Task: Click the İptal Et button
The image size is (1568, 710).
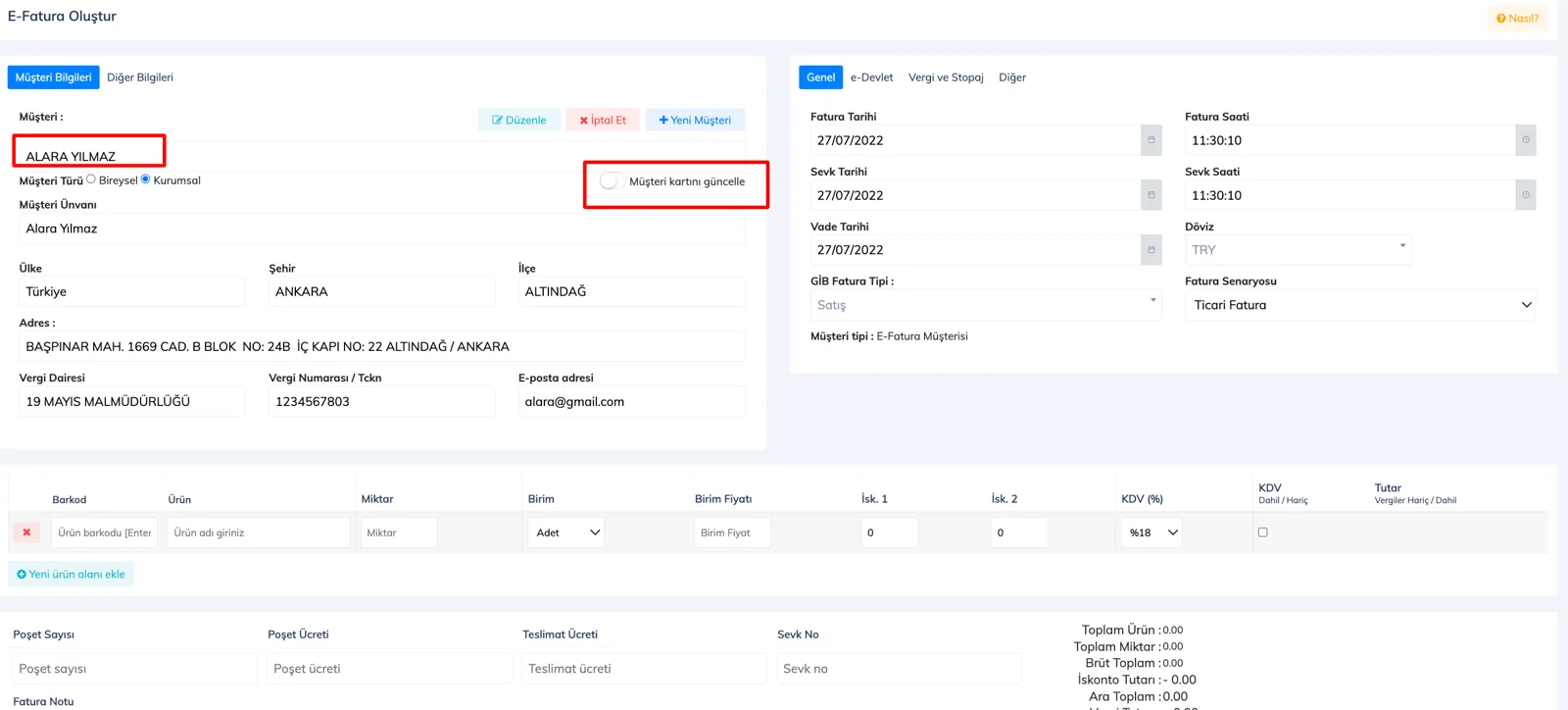Action: click(x=603, y=120)
